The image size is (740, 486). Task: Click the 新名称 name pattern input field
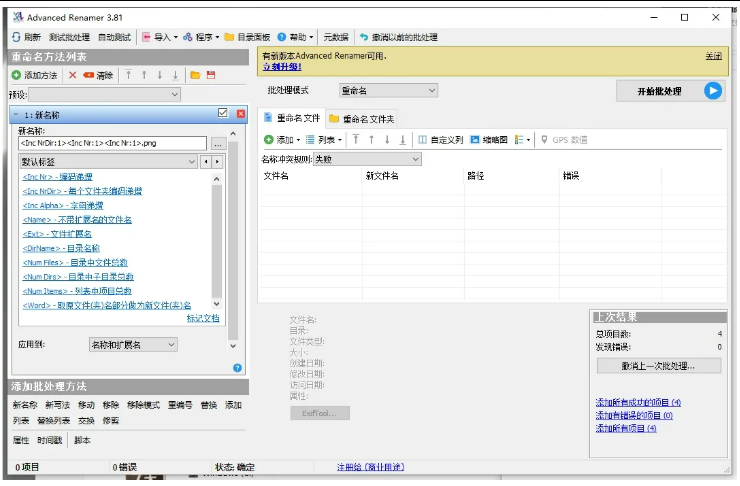click(112, 143)
